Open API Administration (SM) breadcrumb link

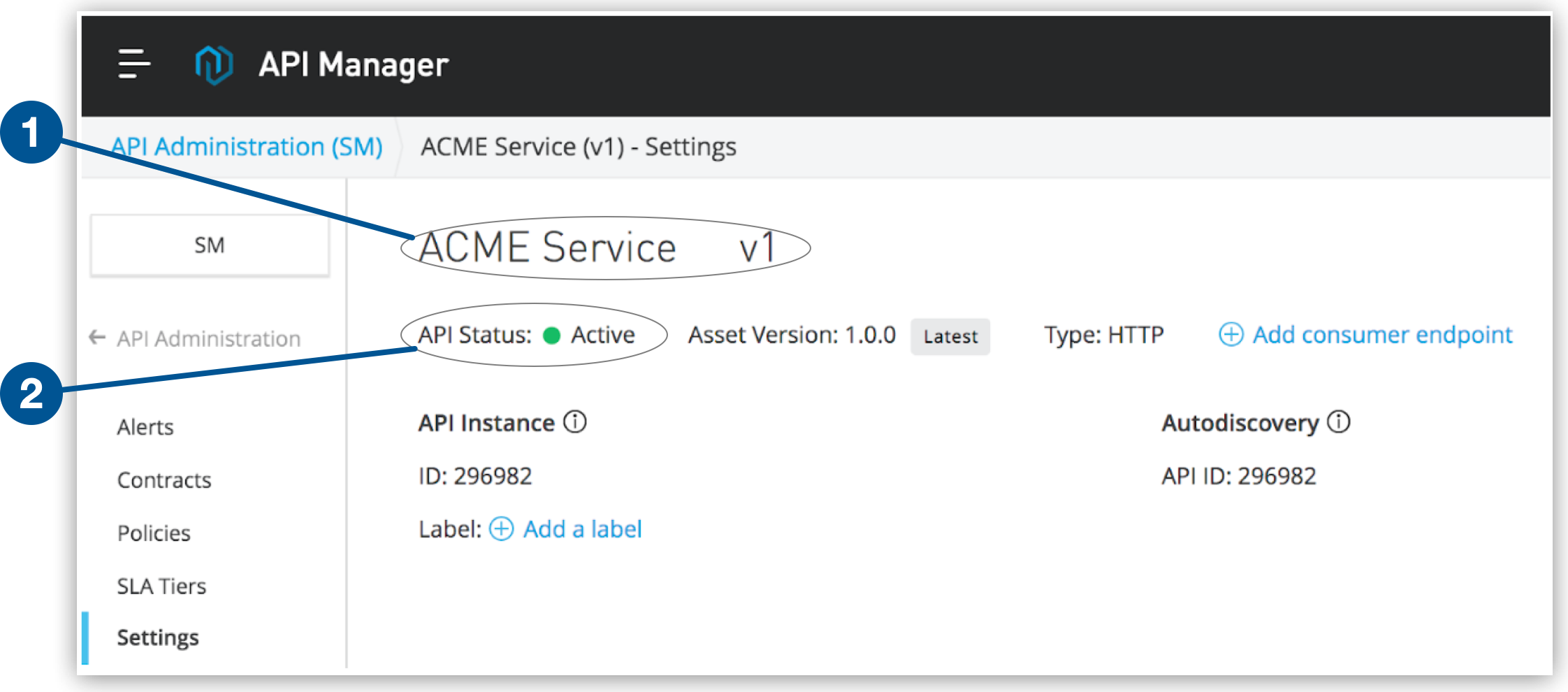pos(247,147)
